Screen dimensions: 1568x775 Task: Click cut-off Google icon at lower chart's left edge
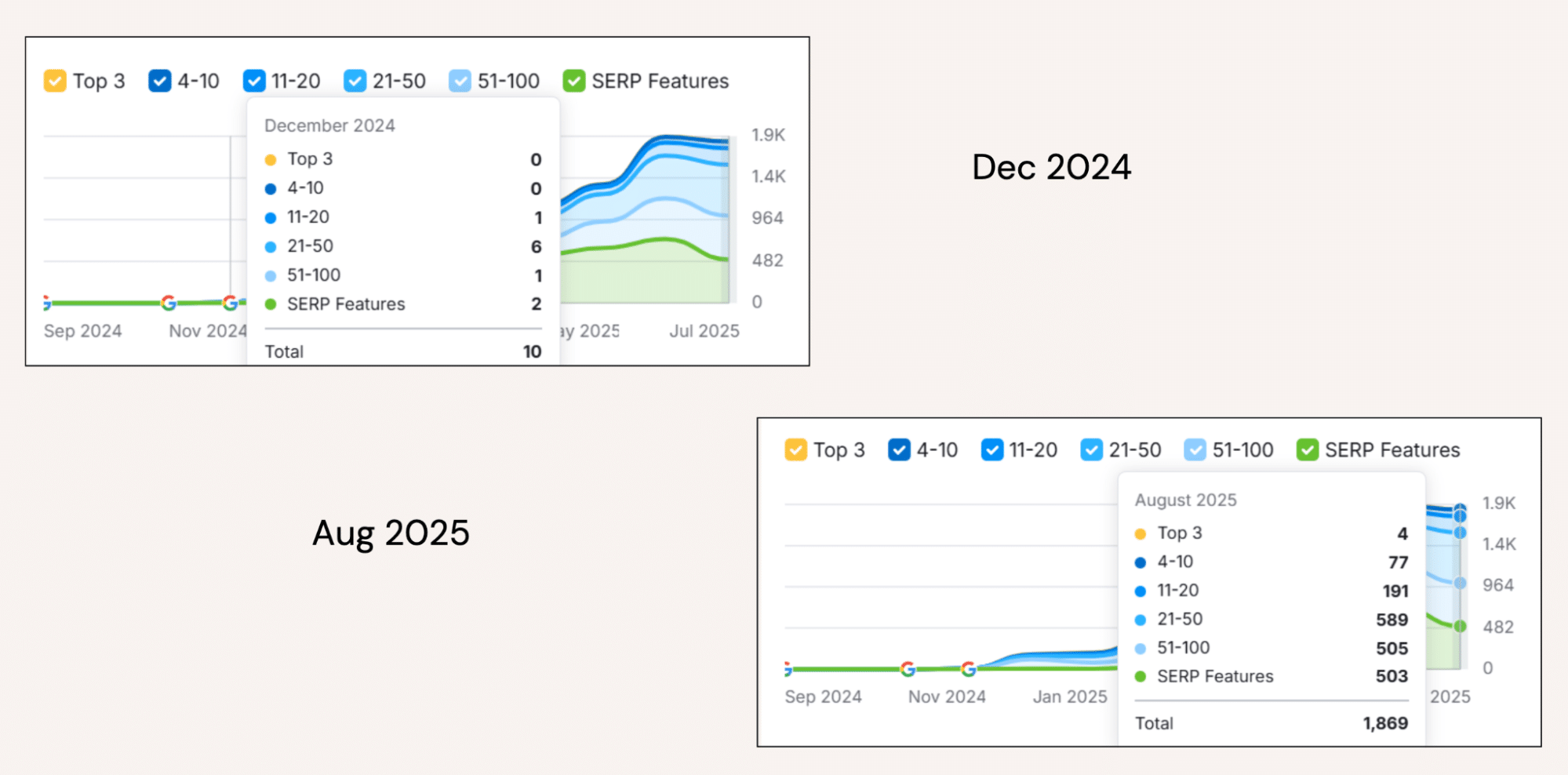pos(788,669)
